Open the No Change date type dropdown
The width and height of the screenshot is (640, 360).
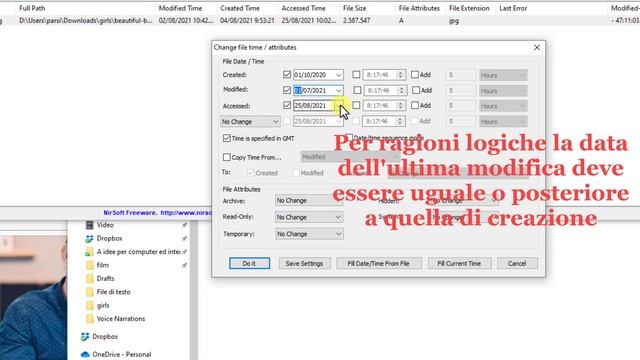(x=250, y=122)
